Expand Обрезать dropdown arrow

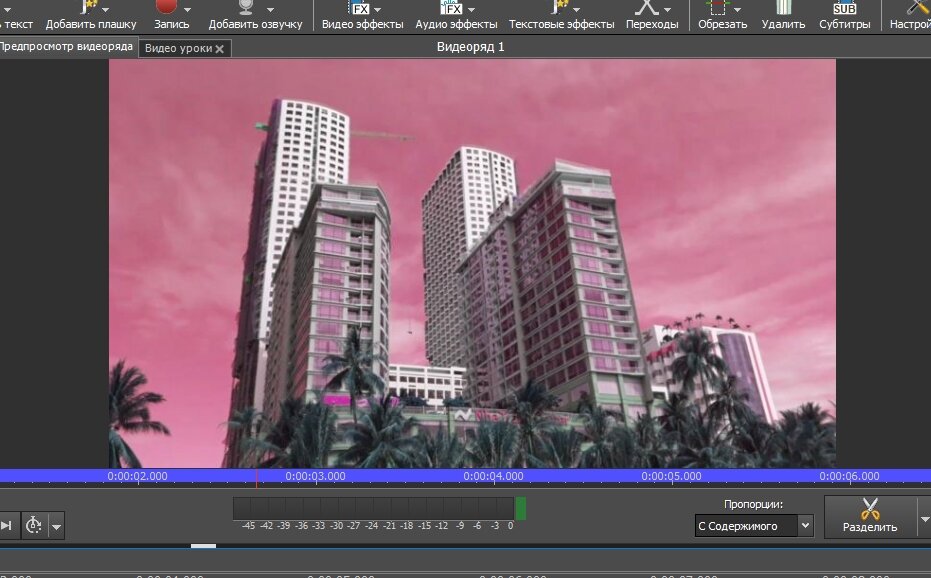(x=737, y=9)
